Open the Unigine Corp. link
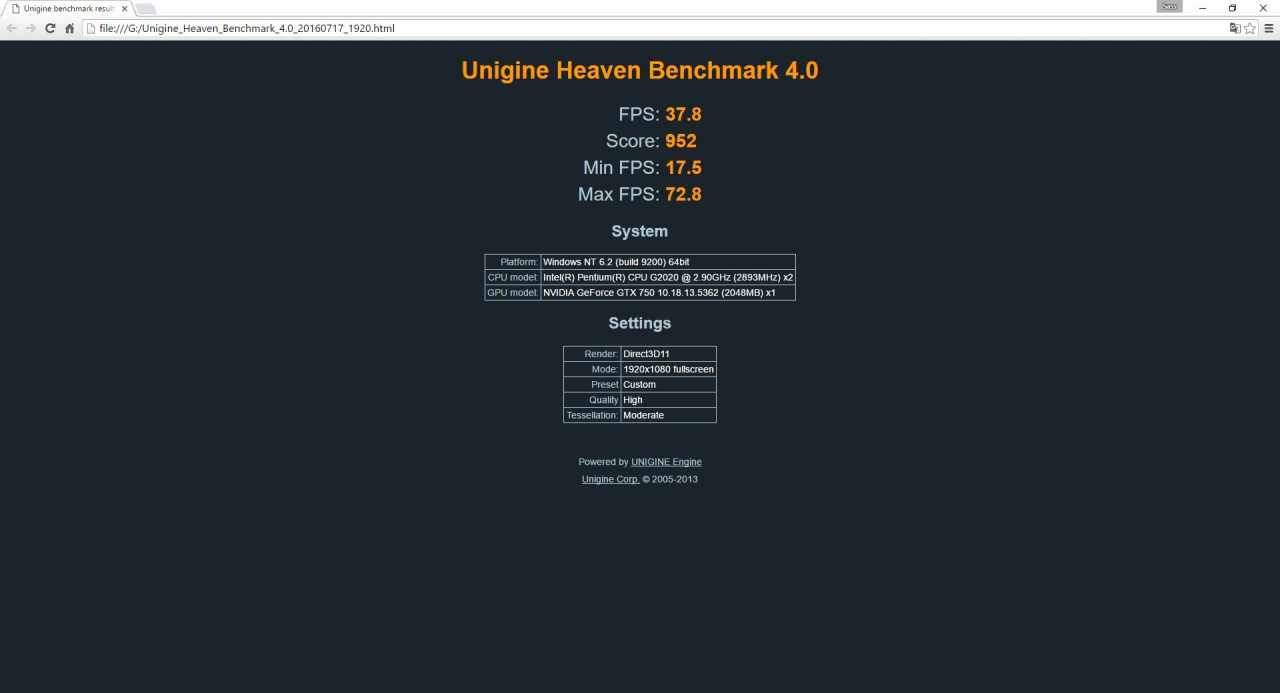The image size is (1280, 693). (x=610, y=479)
